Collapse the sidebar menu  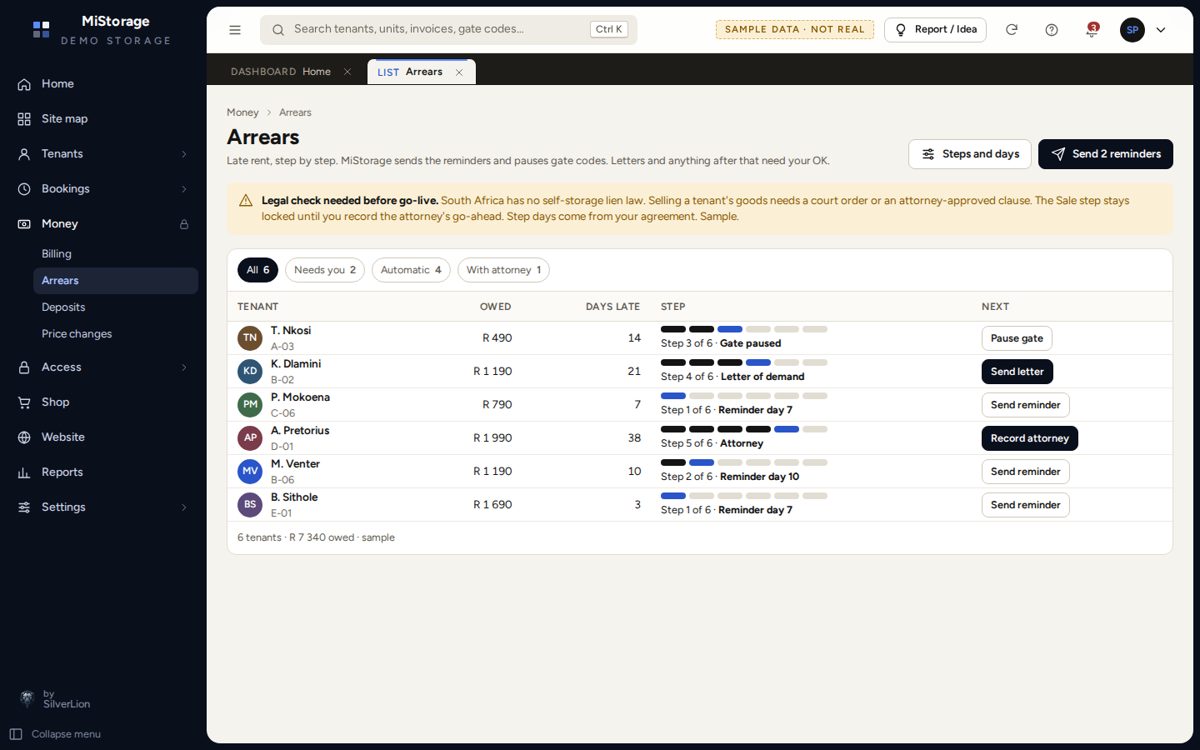click(x=58, y=734)
